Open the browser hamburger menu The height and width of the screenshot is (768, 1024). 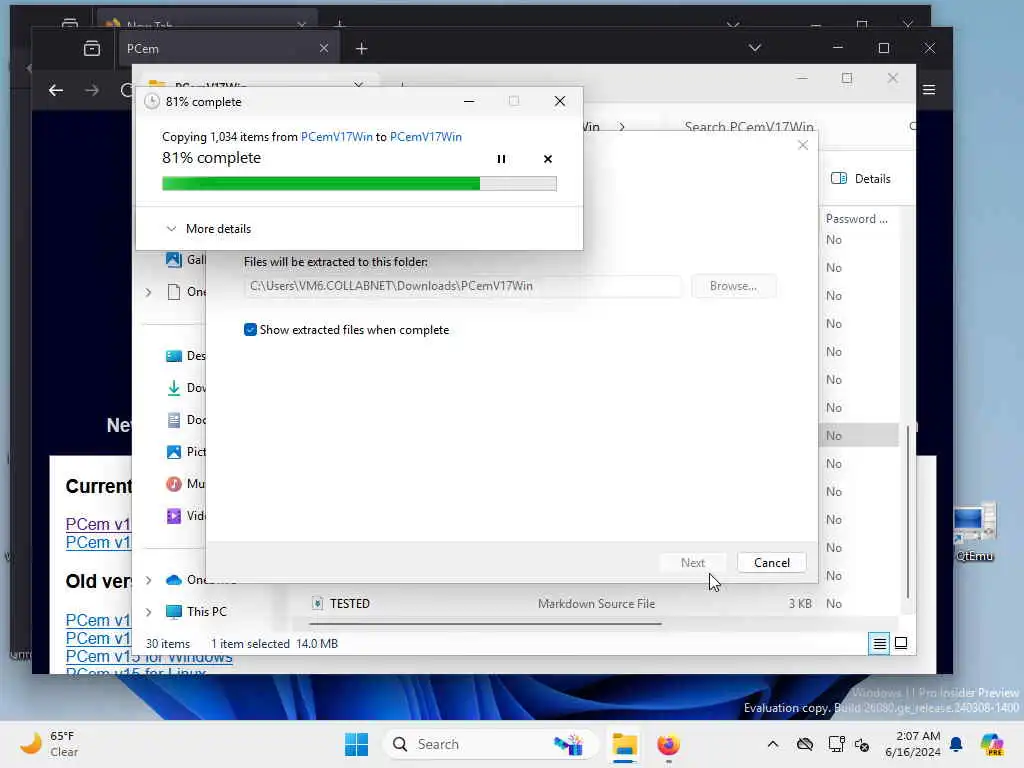(929, 89)
